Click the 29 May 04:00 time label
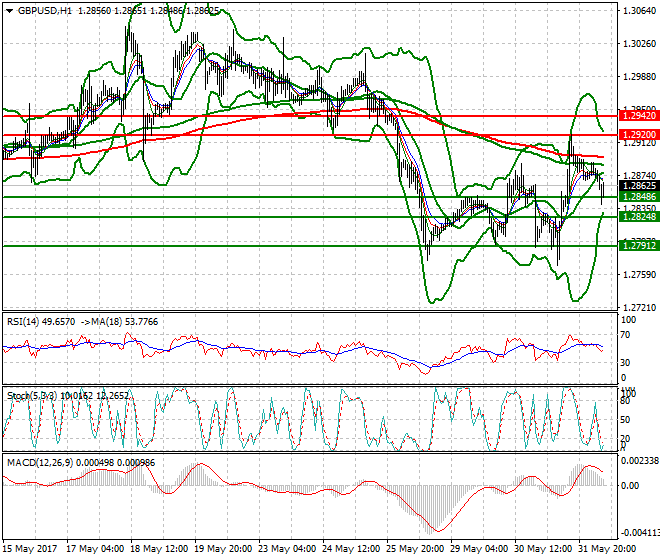Viewport: 660px width, 560px height. 479,549
